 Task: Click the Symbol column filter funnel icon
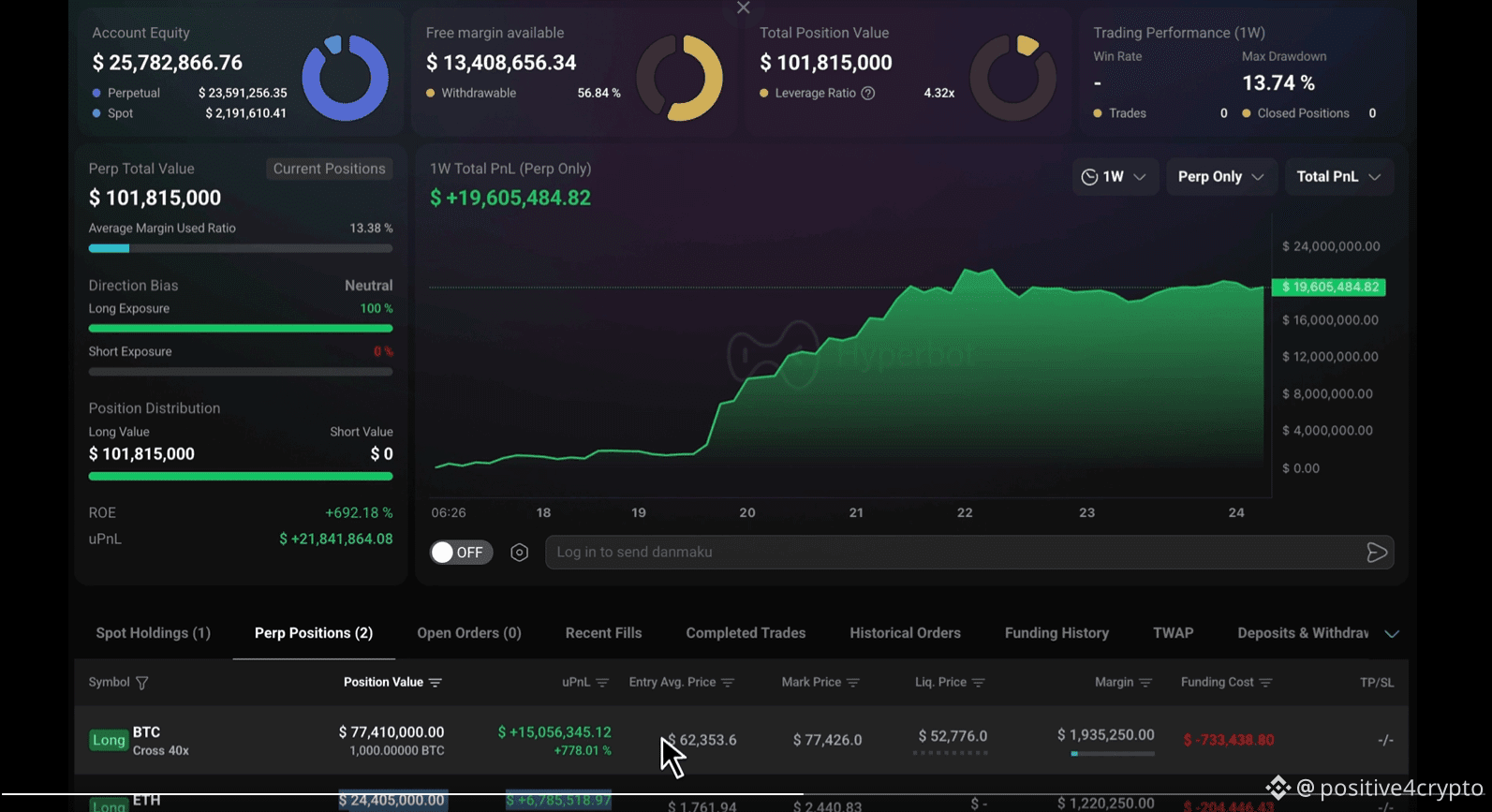(x=142, y=683)
